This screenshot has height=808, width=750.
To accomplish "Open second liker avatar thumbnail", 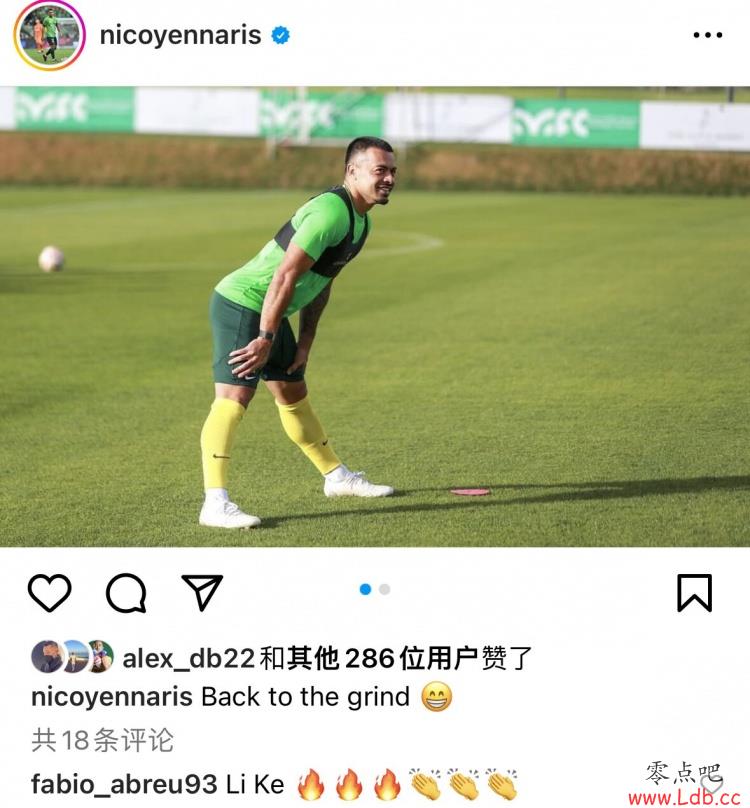I will point(74,656).
